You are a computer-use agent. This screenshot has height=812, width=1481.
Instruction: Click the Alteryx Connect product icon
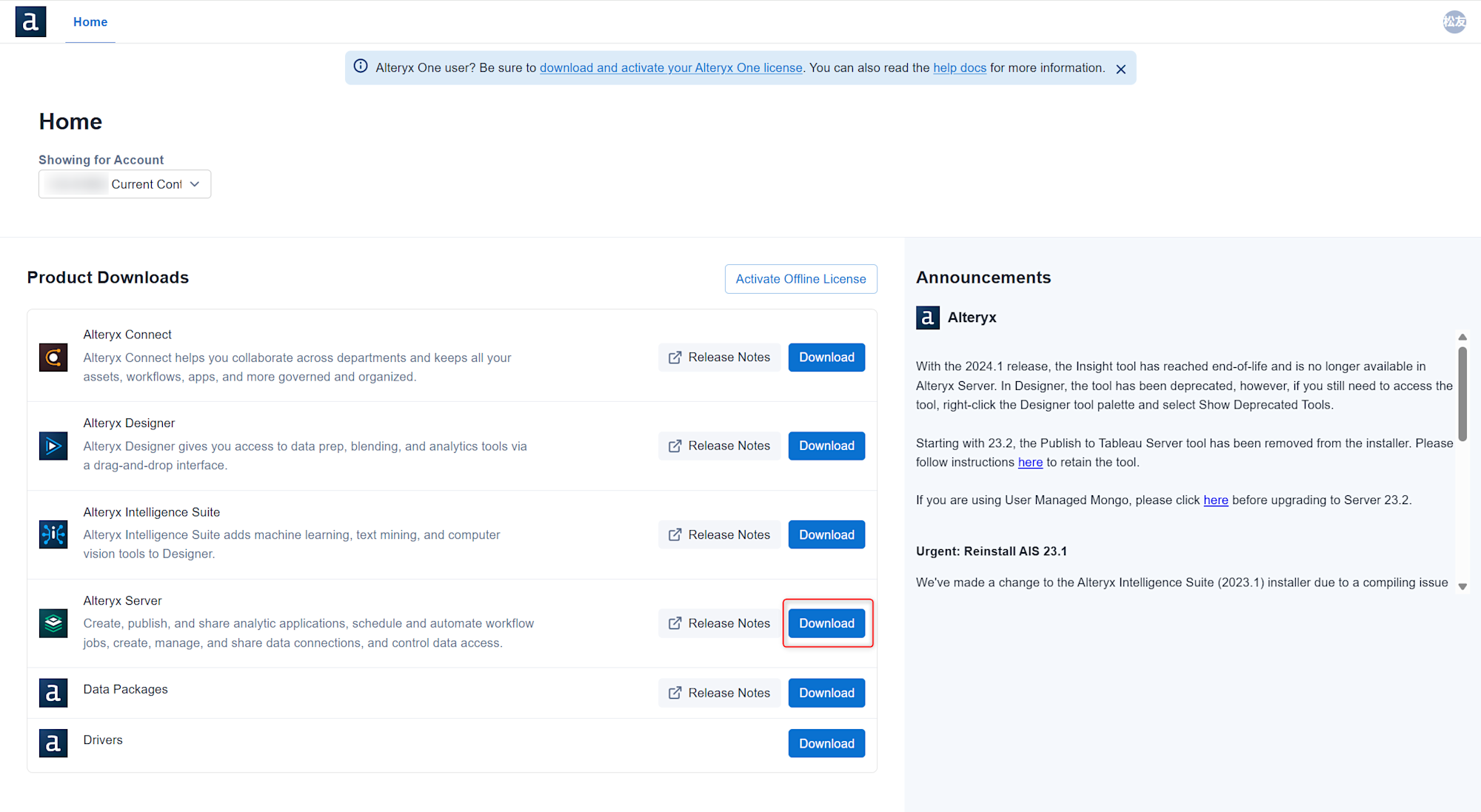click(x=53, y=358)
